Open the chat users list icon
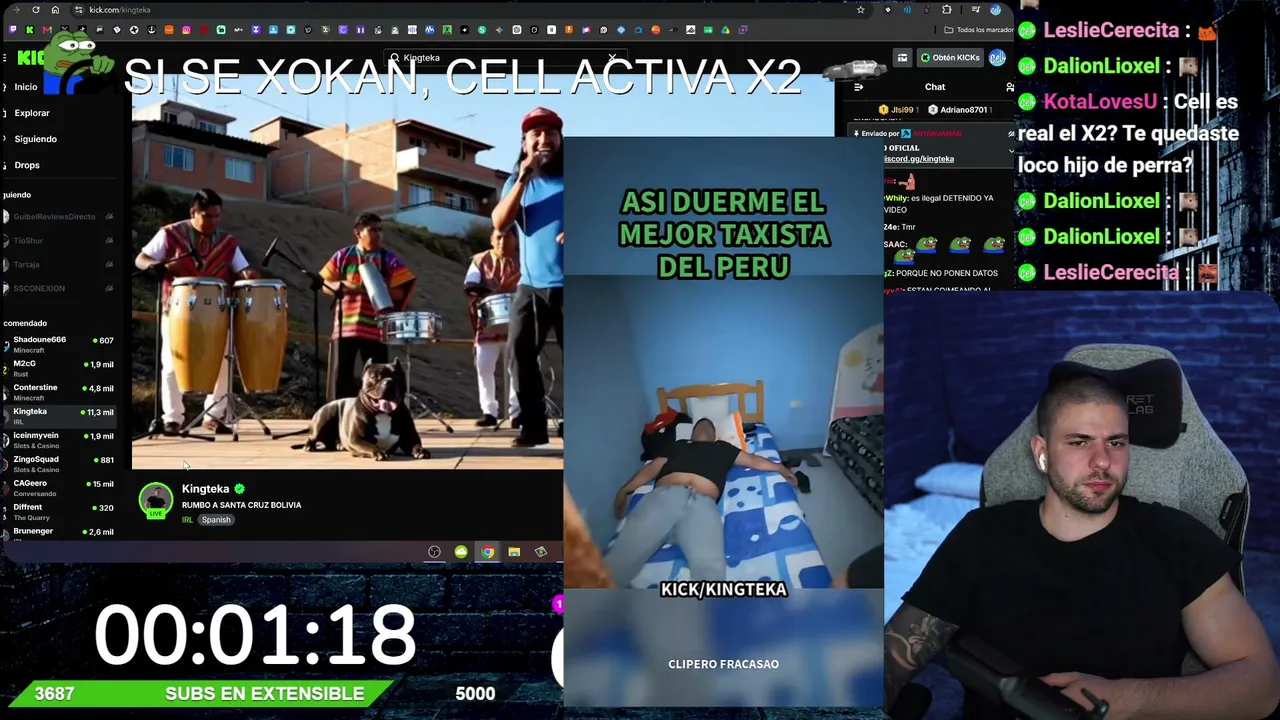 coord(1009,87)
